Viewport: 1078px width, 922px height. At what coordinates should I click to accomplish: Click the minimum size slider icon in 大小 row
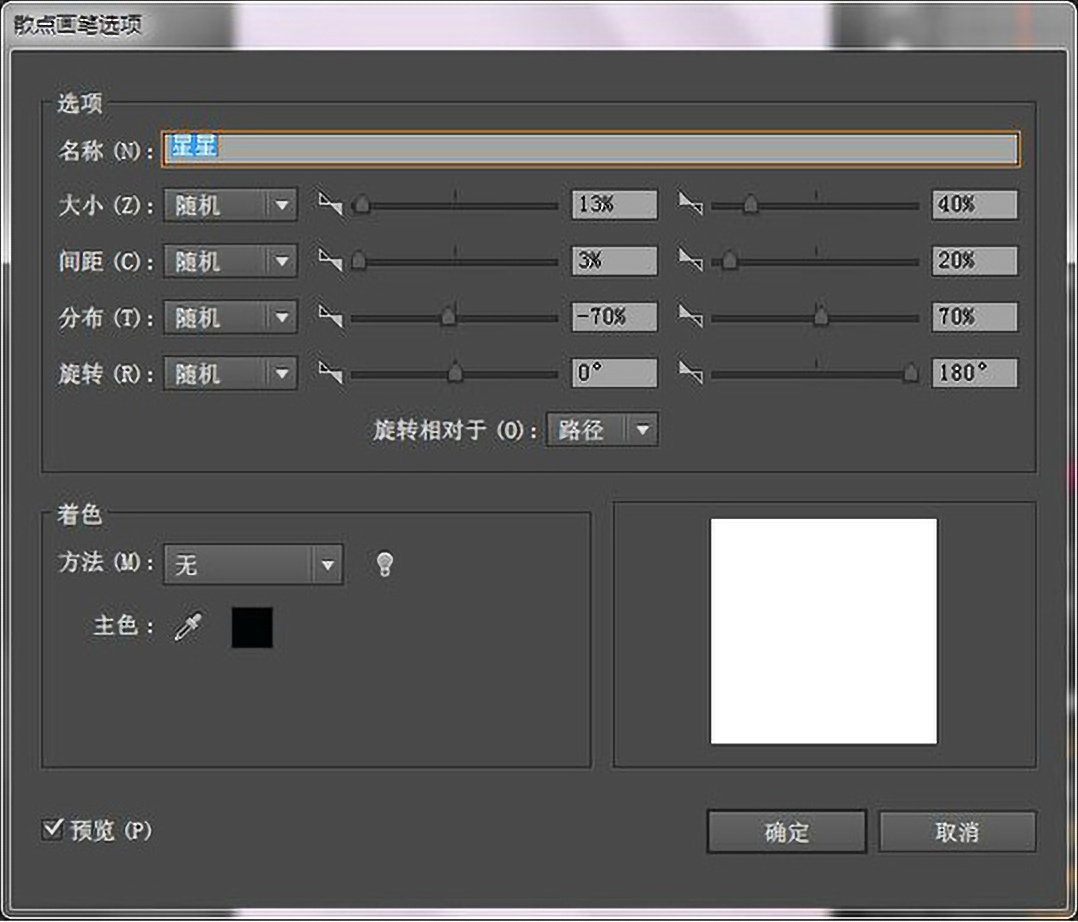click(x=330, y=204)
